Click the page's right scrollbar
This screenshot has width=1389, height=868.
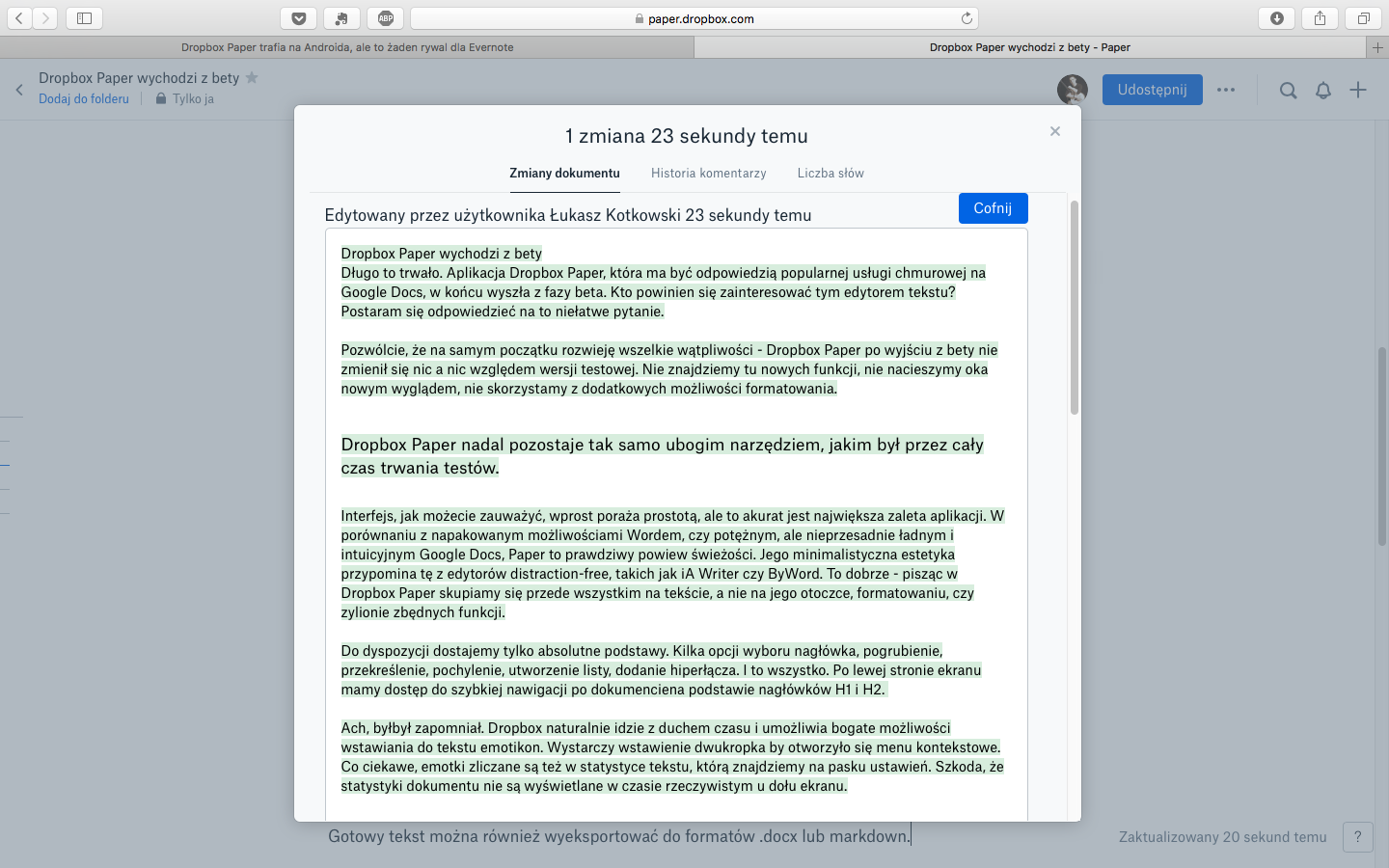[x=1381, y=447]
